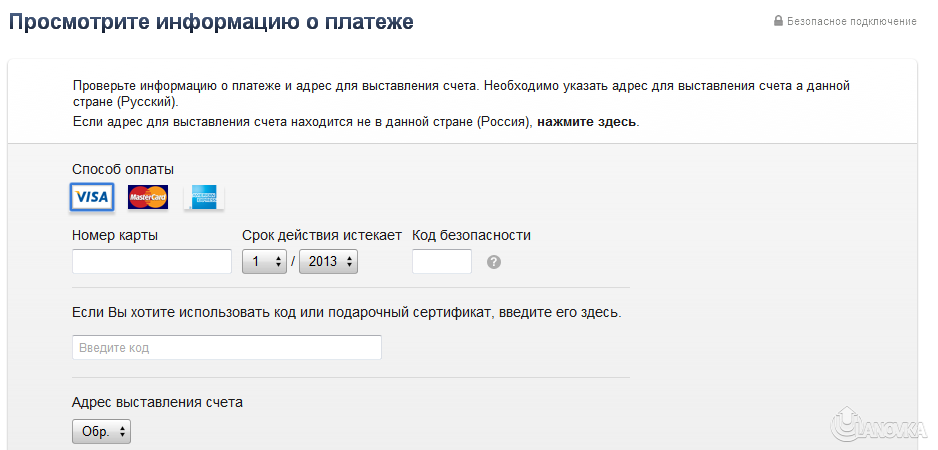
Task: Click the Способ оплаты label
Action: [x=123, y=169]
